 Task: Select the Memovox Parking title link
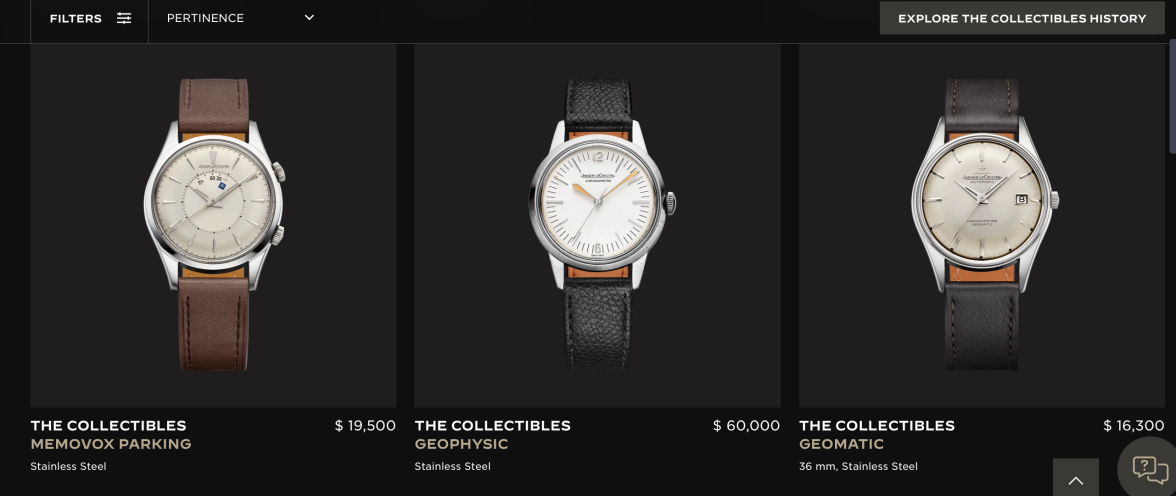pyautogui.click(x=111, y=444)
